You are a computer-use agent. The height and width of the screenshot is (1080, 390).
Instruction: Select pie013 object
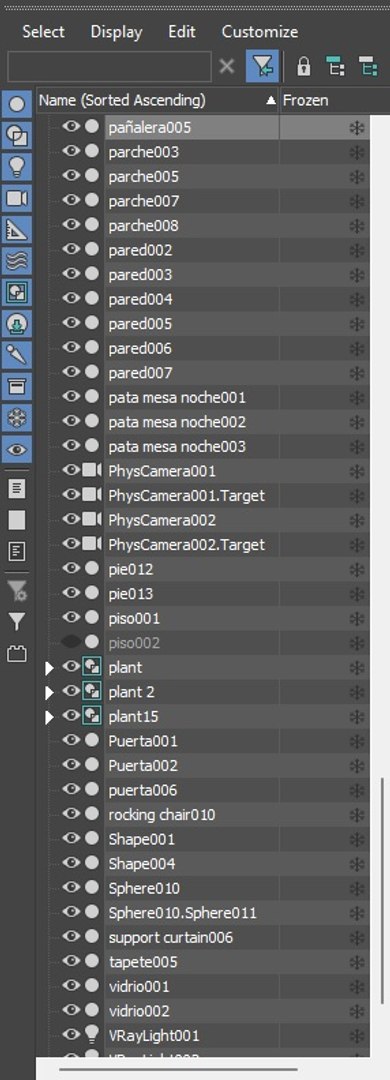[131, 594]
